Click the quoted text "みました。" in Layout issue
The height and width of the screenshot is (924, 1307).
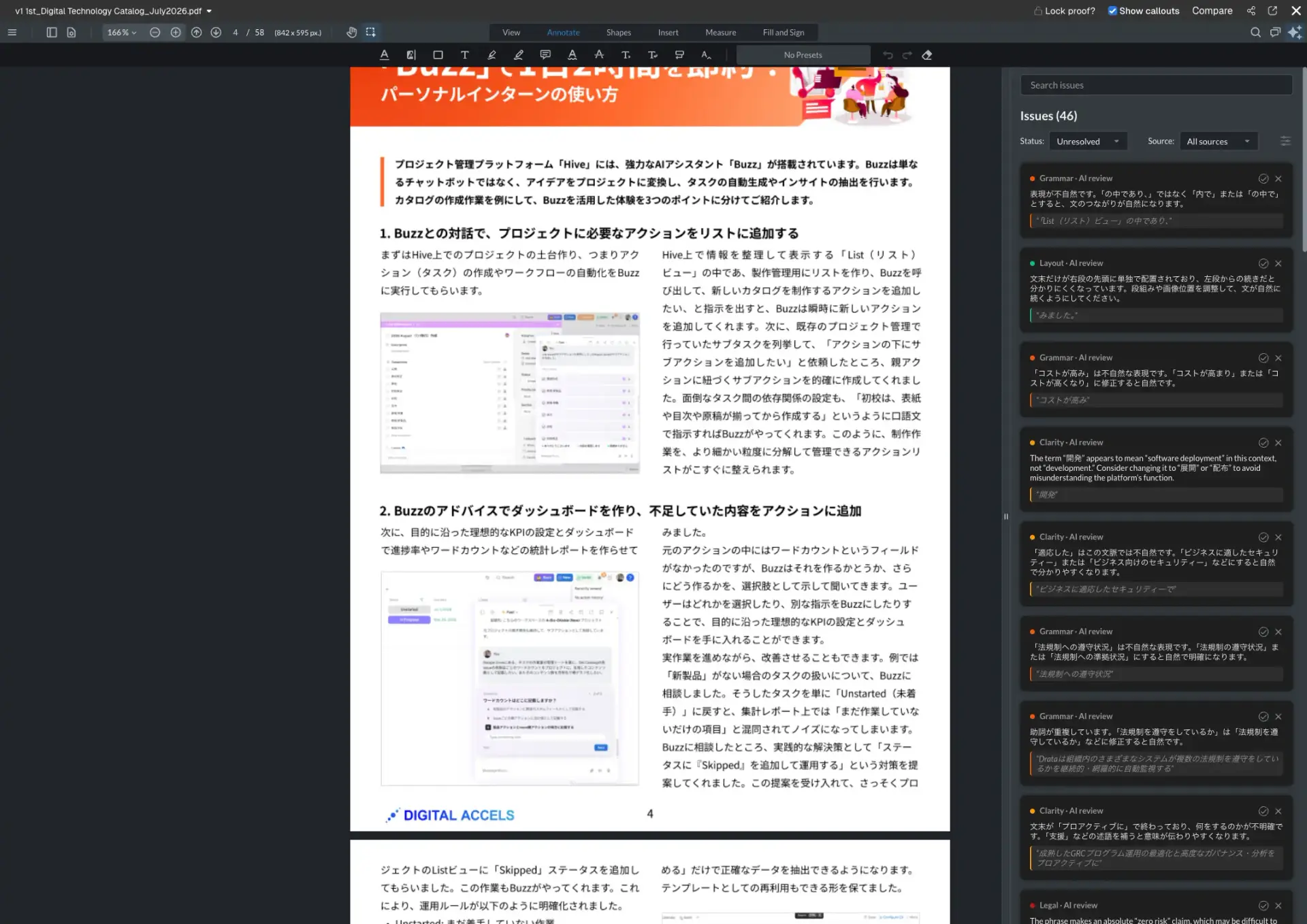1056,315
